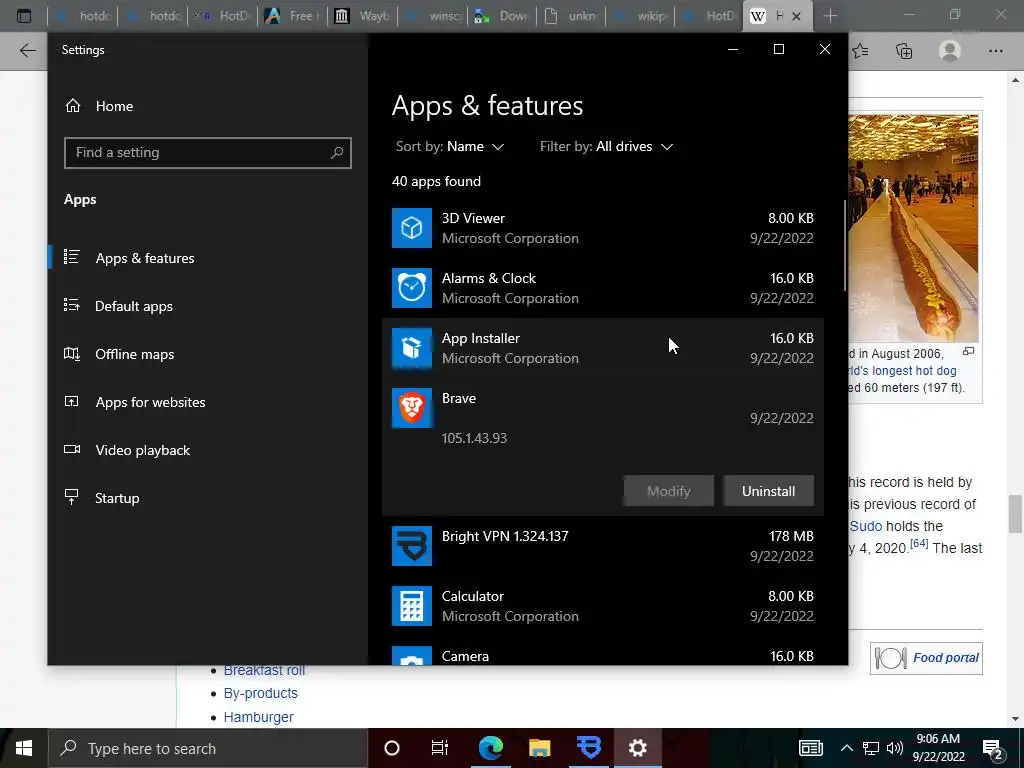This screenshot has height=768, width=1024.
Task: Toggle Edge vertical tabs button
Action: point(24,16)
